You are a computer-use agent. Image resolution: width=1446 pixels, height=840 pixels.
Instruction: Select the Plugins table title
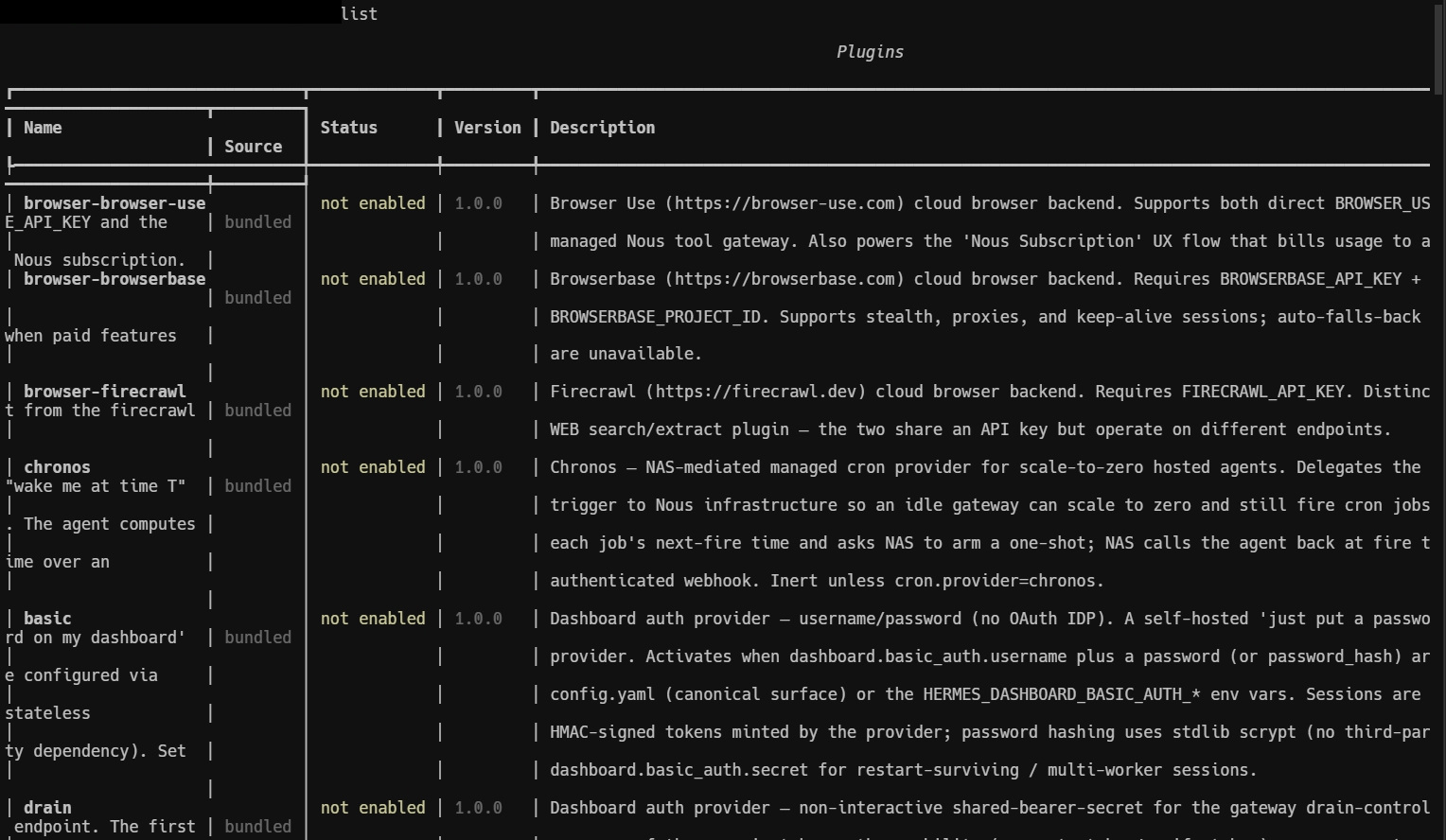click(x=870, y=52)
